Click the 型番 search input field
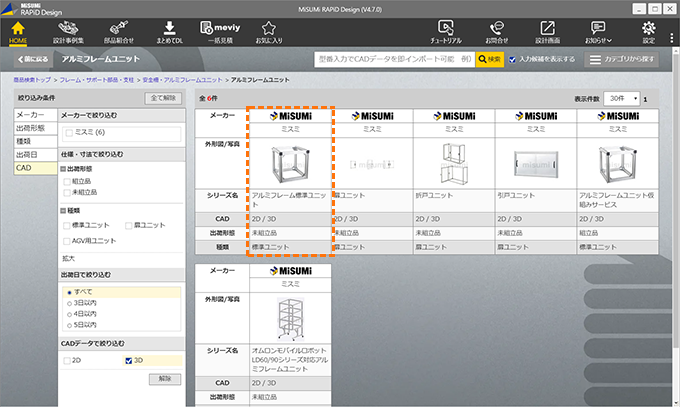This screenshot has width=680, height=407. pos(394,60)
